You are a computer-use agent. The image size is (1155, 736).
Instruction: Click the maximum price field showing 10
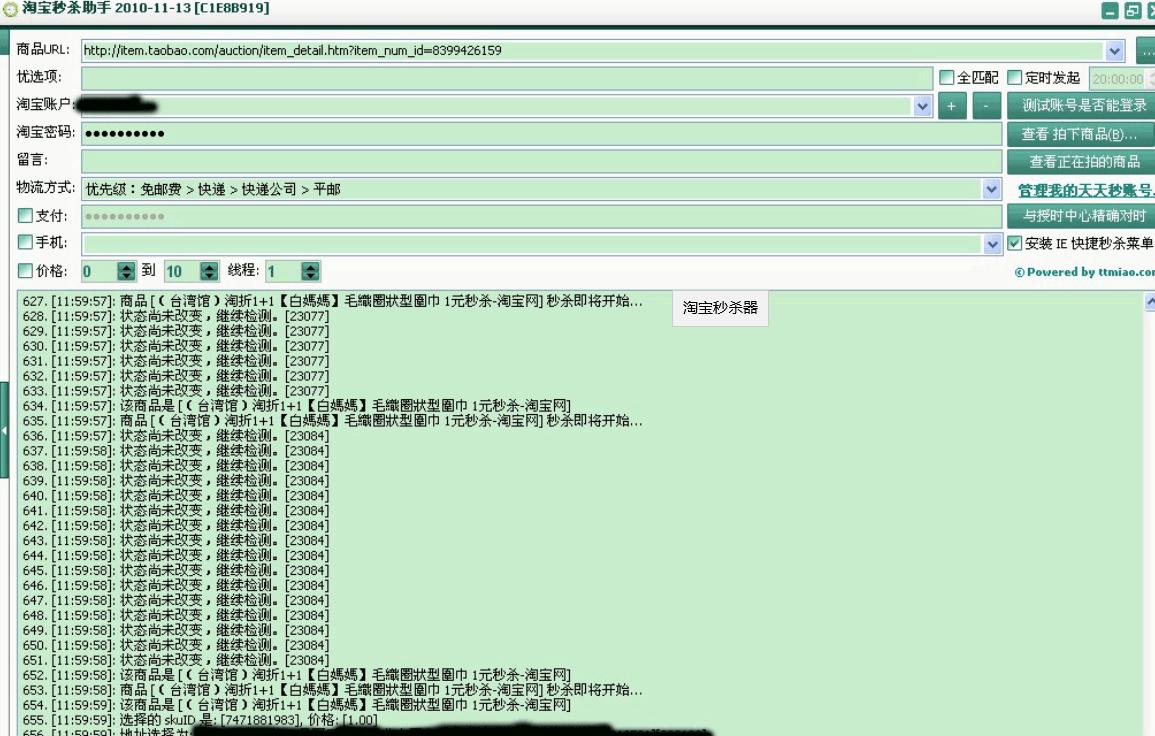(182, 271)
